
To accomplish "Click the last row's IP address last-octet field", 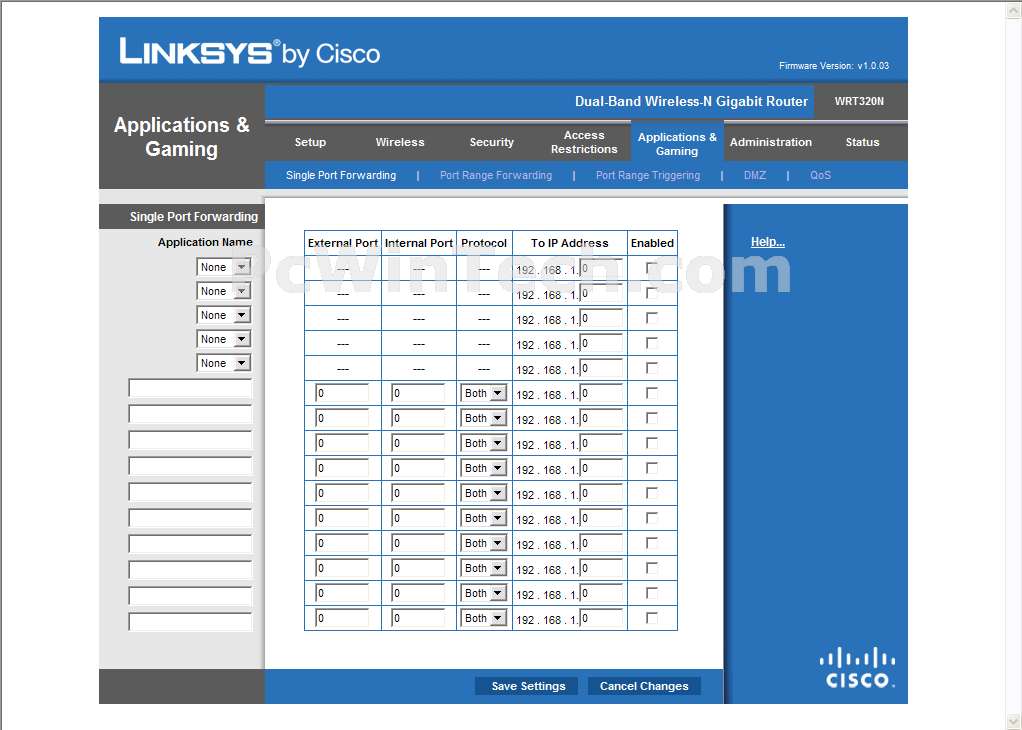I will tap(601, 618).
